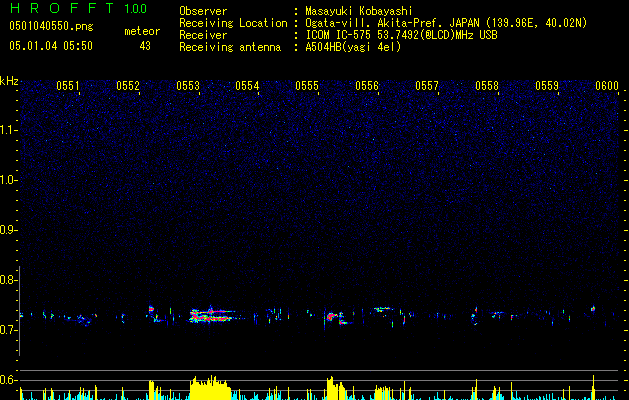
Task: Select the meteor count value 43
Action: 145,46
